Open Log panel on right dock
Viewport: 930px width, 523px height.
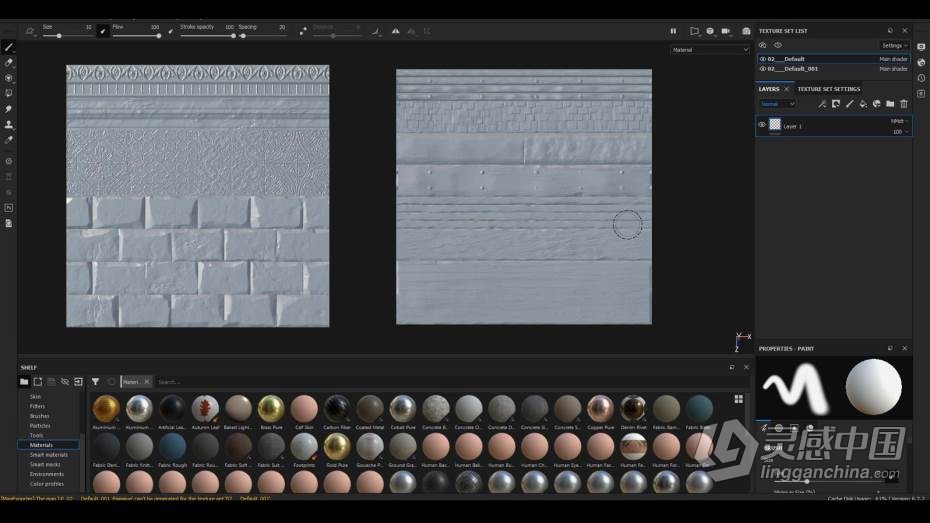pos(921,93)
